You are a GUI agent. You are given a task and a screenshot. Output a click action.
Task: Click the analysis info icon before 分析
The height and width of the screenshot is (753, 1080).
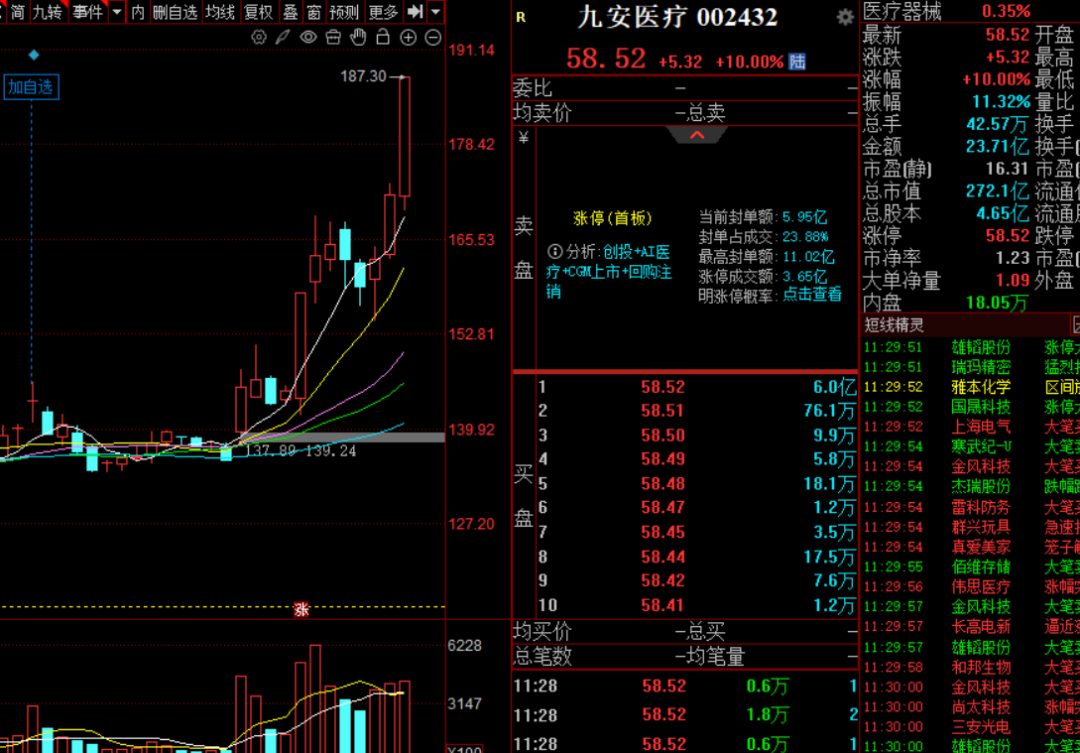(x=554, y=251)
